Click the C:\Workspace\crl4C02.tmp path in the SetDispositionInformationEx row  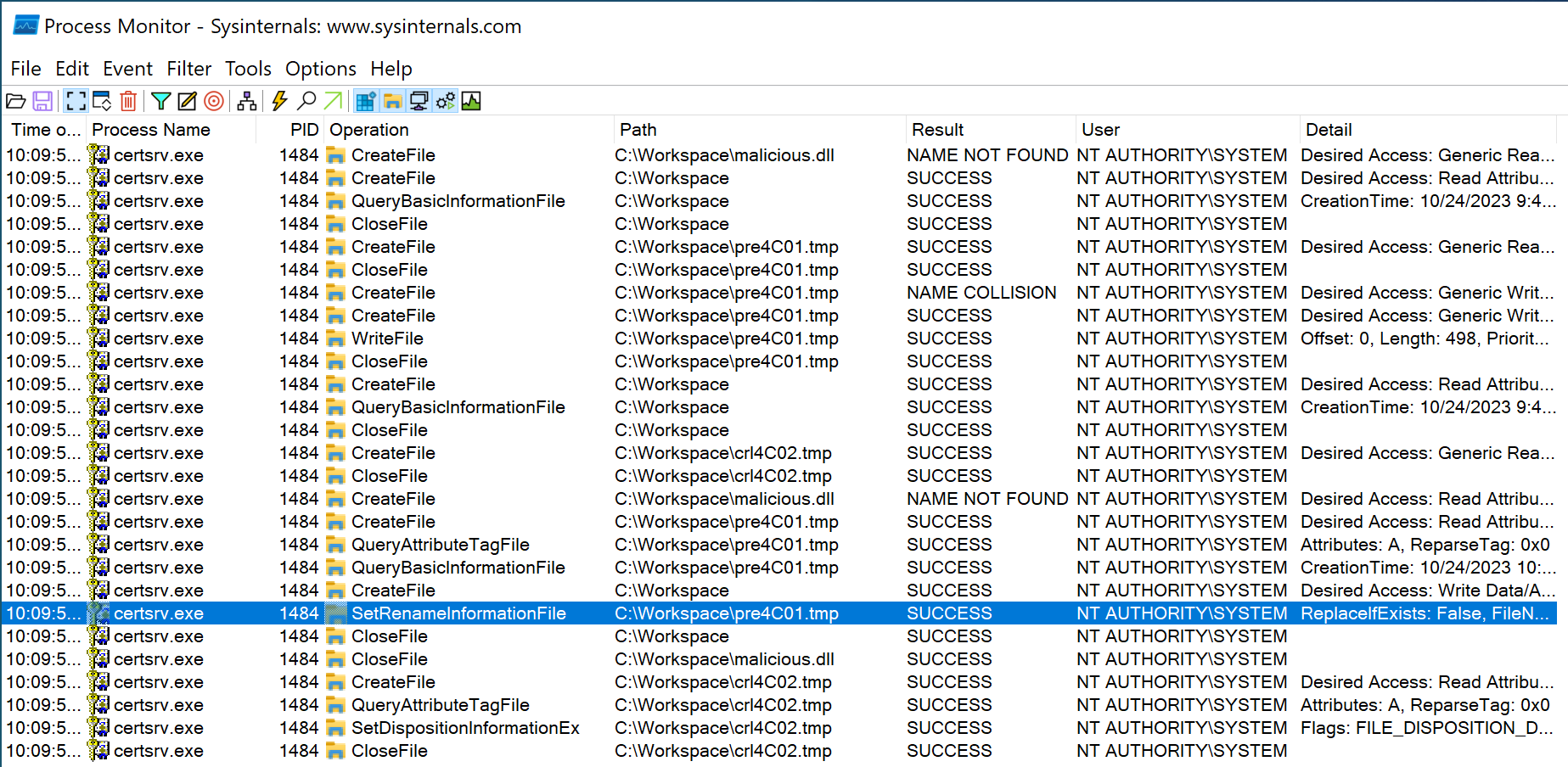coord(723,728)
